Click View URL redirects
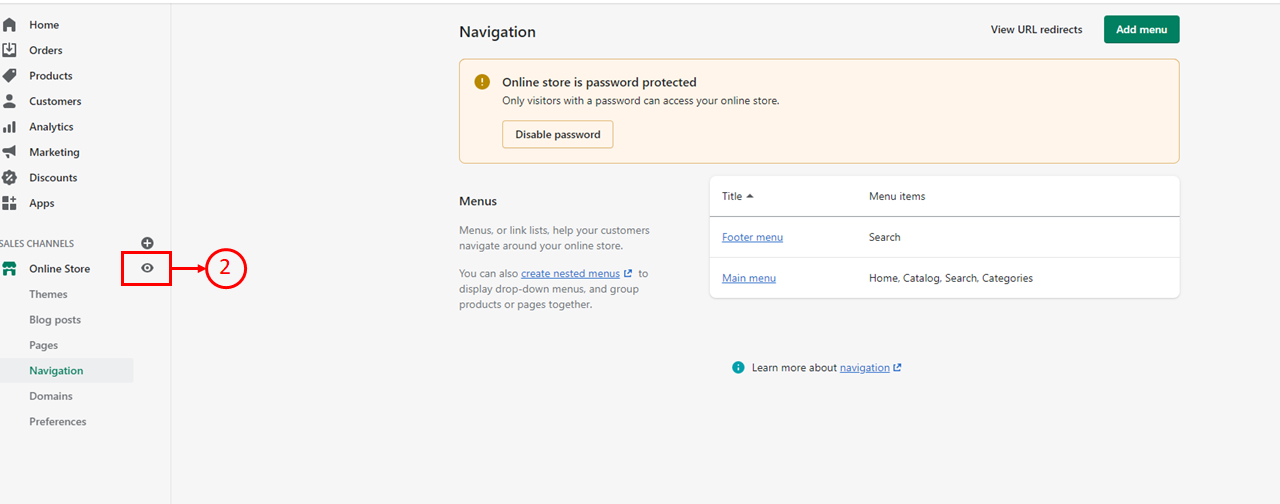Viewport: 1280px width, 504px height. 1036,30
